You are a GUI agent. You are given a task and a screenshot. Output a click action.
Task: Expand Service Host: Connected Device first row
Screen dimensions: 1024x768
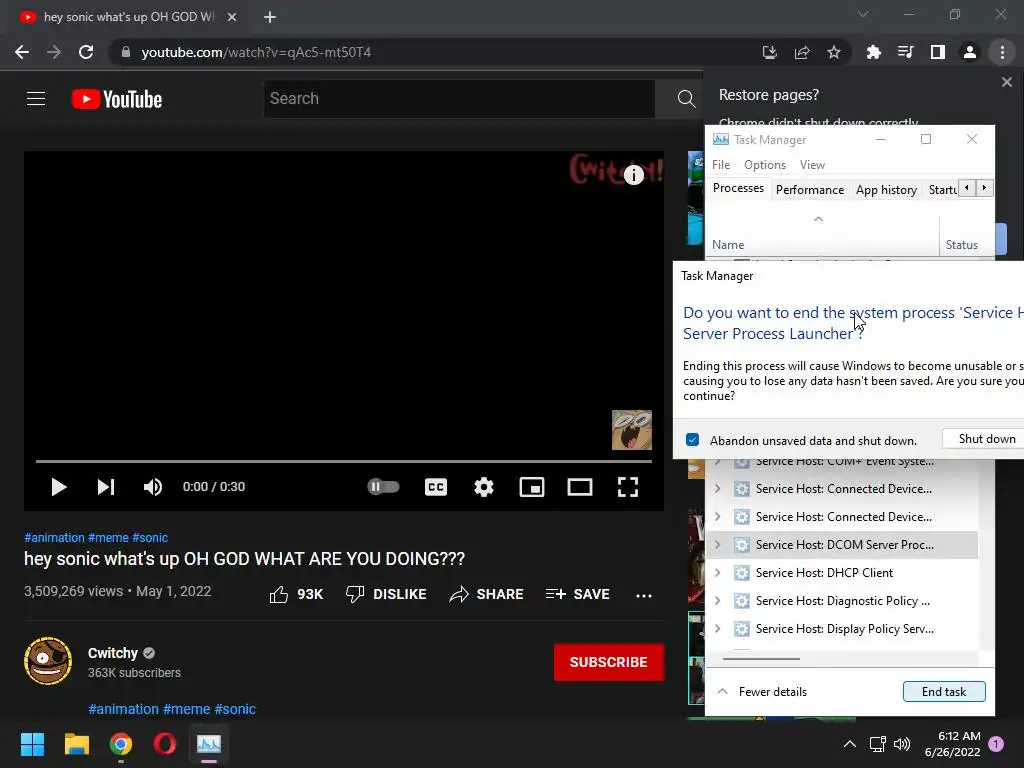click(x=718, y=488)
